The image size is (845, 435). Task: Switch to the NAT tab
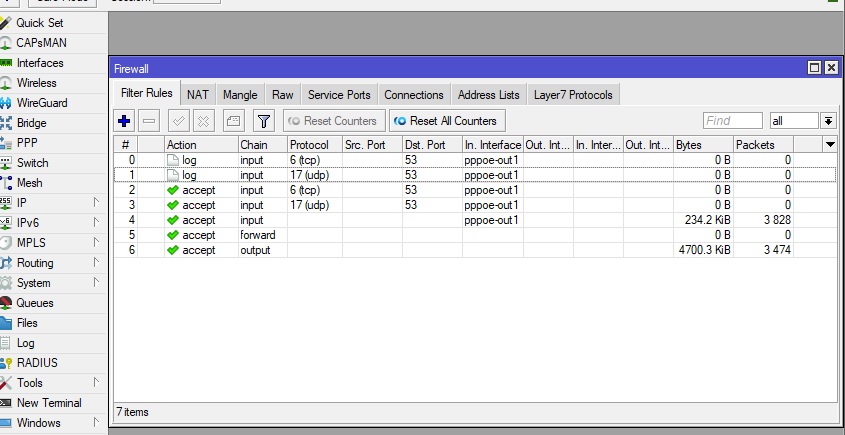coord(198,95)
